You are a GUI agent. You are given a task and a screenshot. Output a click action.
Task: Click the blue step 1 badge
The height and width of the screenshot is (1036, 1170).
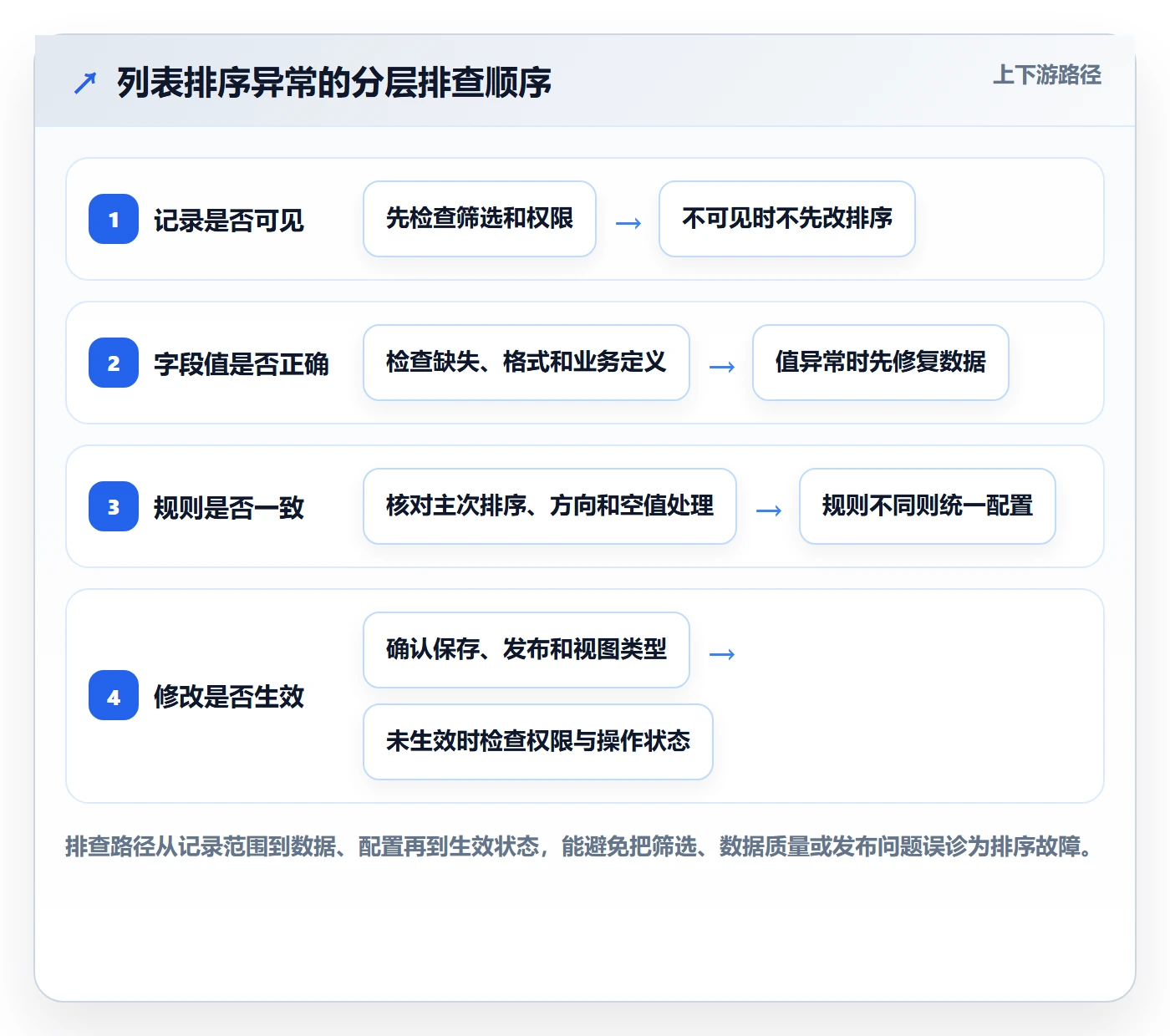(x=114, y=219)
